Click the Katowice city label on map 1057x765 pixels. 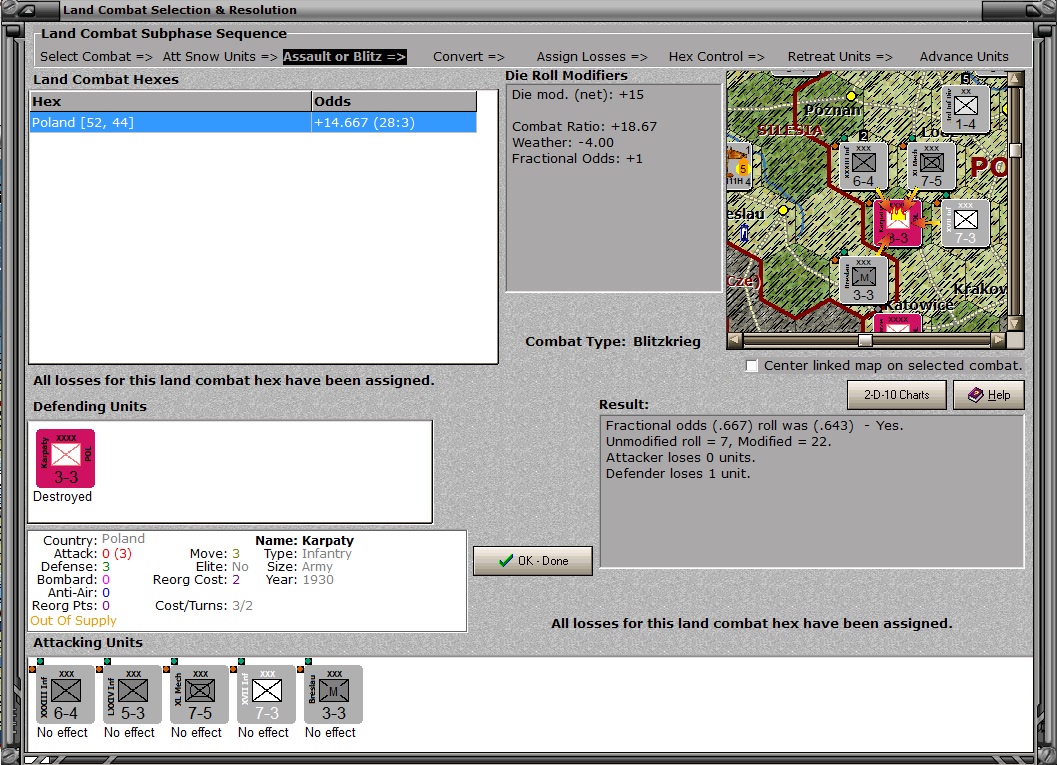pyautogui.click(x=919, y=305)
